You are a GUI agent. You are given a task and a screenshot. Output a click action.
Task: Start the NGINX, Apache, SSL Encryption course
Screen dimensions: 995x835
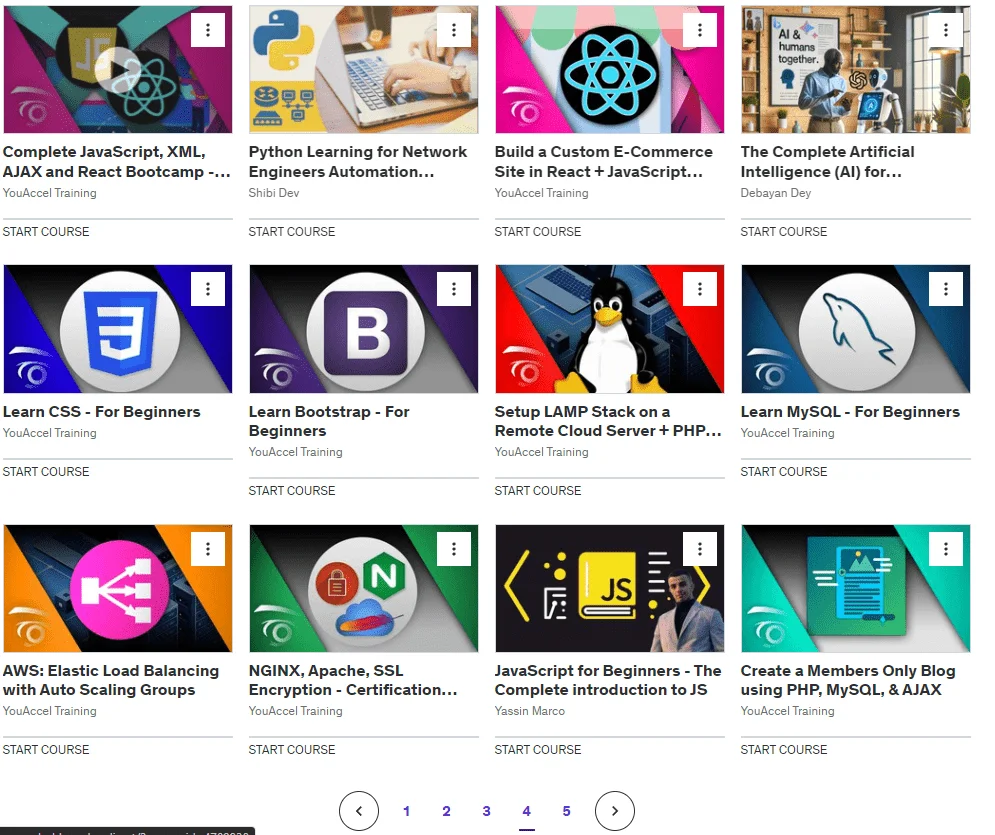pos(292,749)
